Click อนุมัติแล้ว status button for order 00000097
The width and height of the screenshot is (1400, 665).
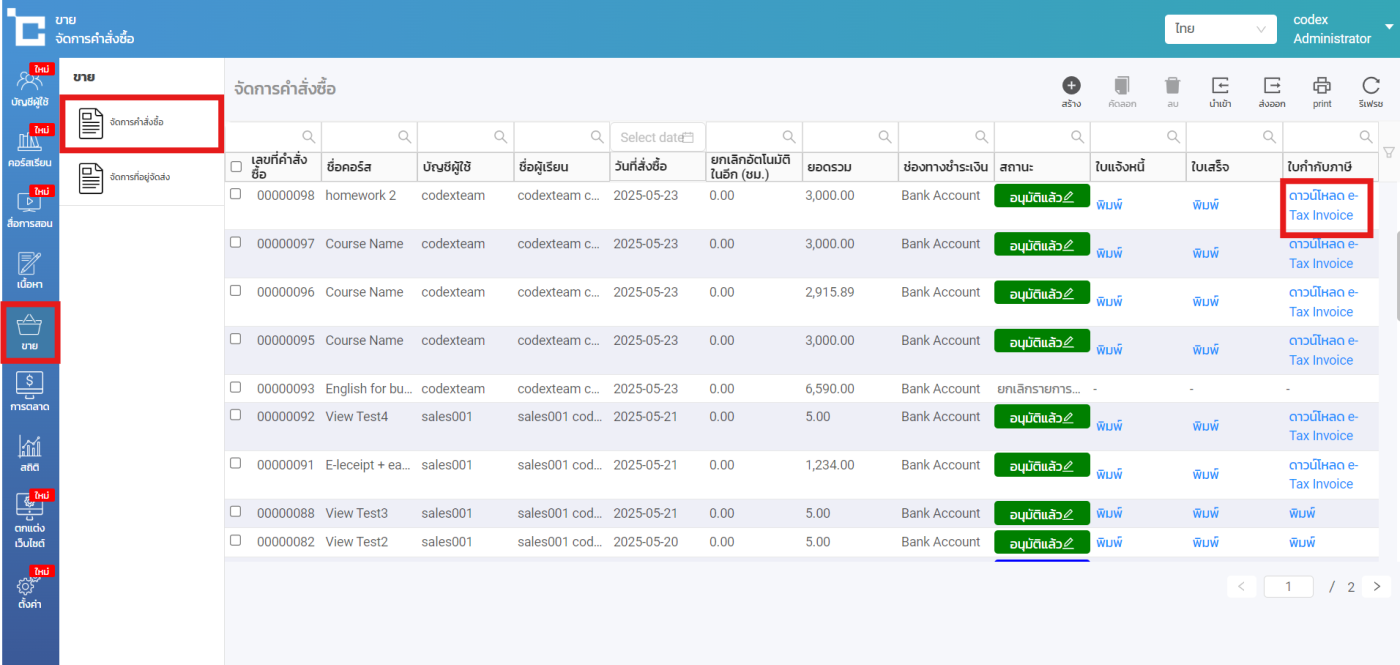pyautogui.click(x=1041, y=245)
